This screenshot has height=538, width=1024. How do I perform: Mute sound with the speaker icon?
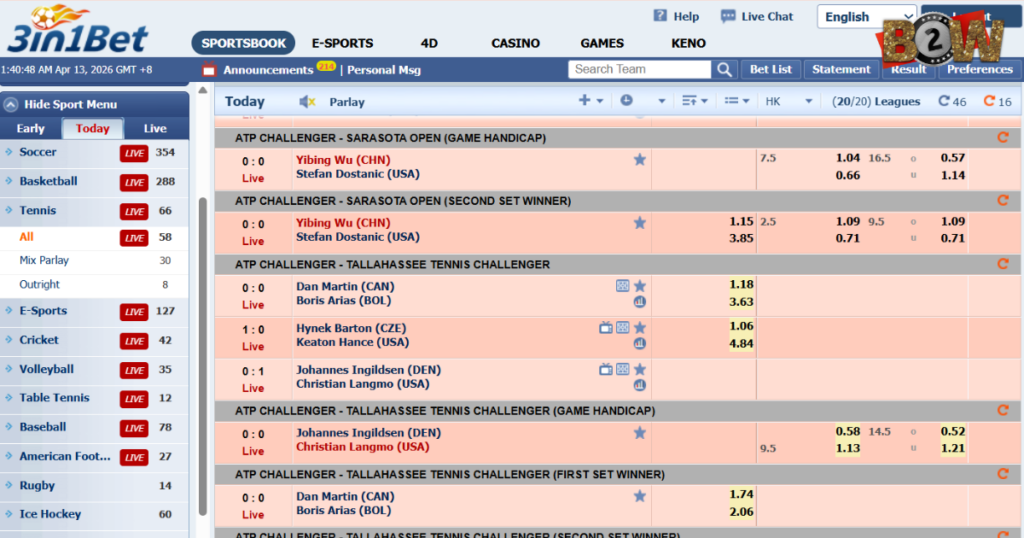point(307,101)
